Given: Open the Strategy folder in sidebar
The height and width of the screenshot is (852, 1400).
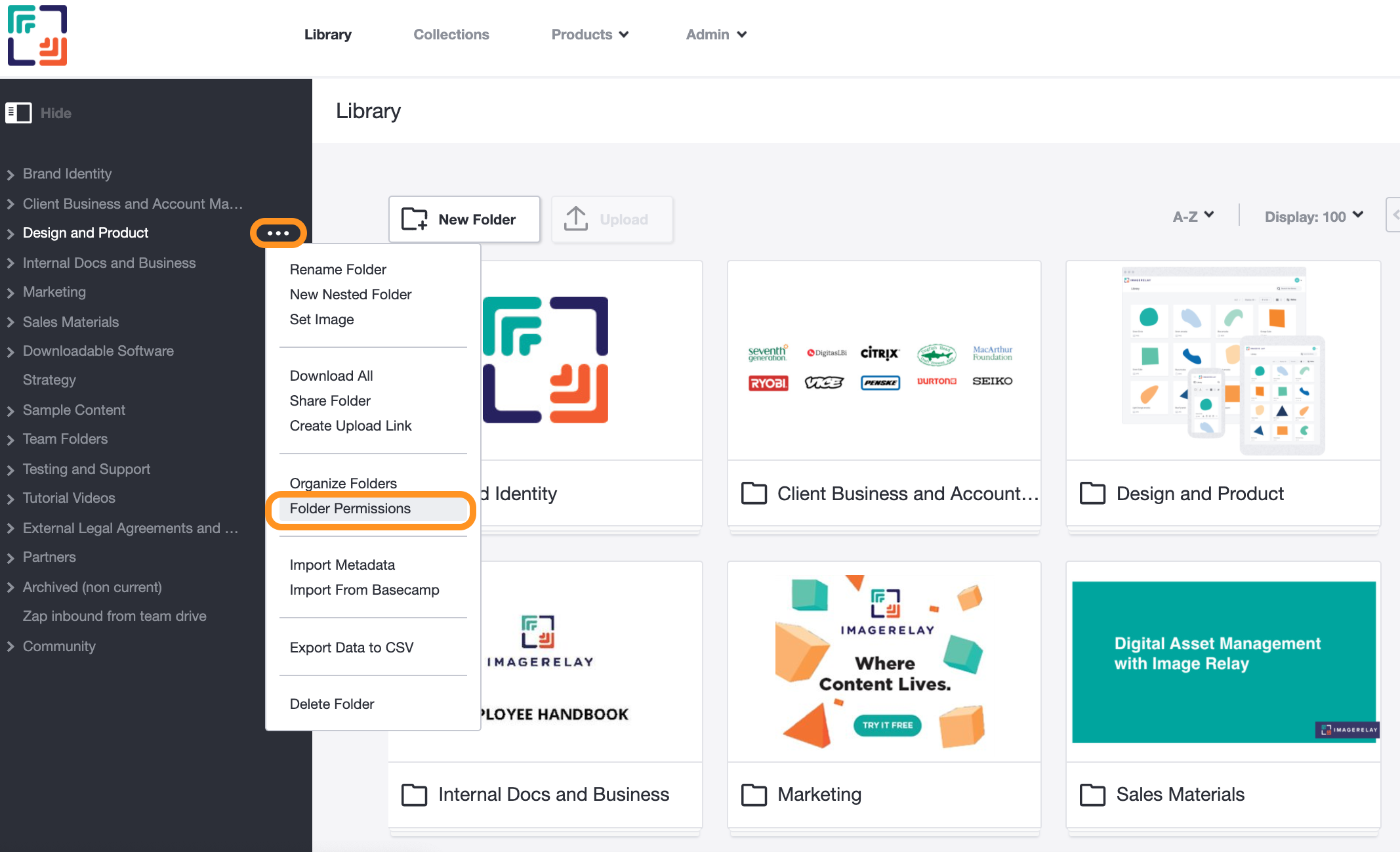Looking at the screenshot, I should (49, 380).
